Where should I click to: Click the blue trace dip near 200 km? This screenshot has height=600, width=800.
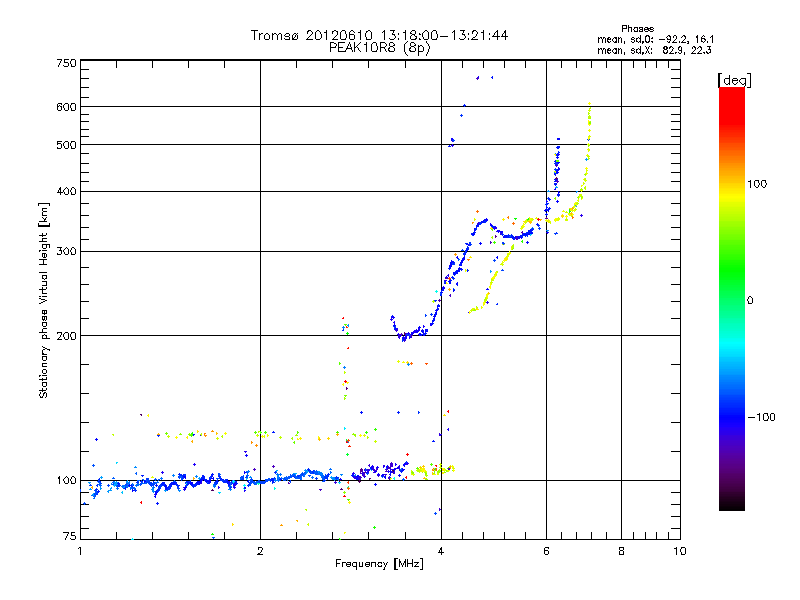pyautogui.click(x=405, y=337)
